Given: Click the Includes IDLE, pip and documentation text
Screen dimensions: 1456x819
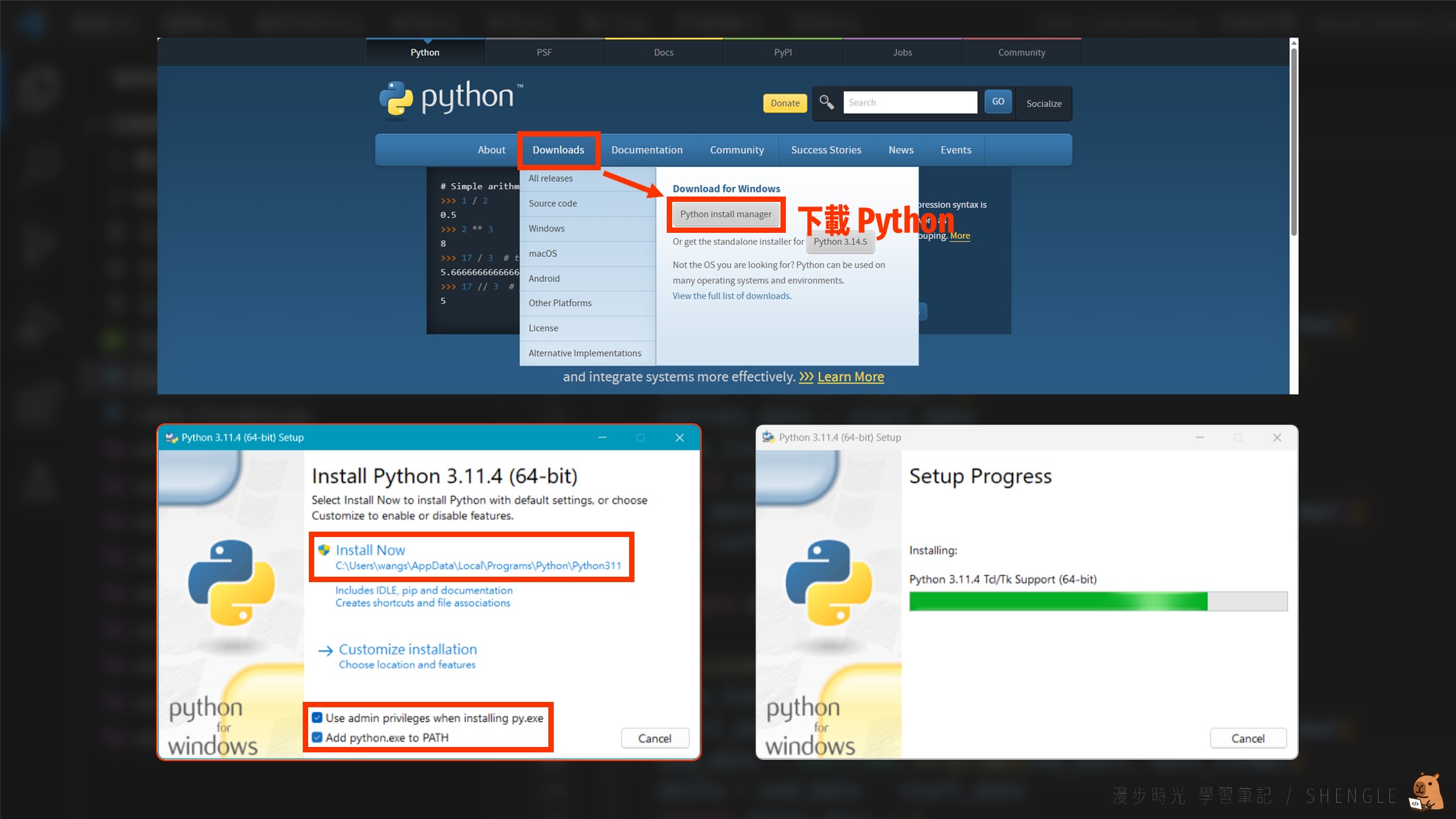Looking at the screenshot, I should point(424,590).
